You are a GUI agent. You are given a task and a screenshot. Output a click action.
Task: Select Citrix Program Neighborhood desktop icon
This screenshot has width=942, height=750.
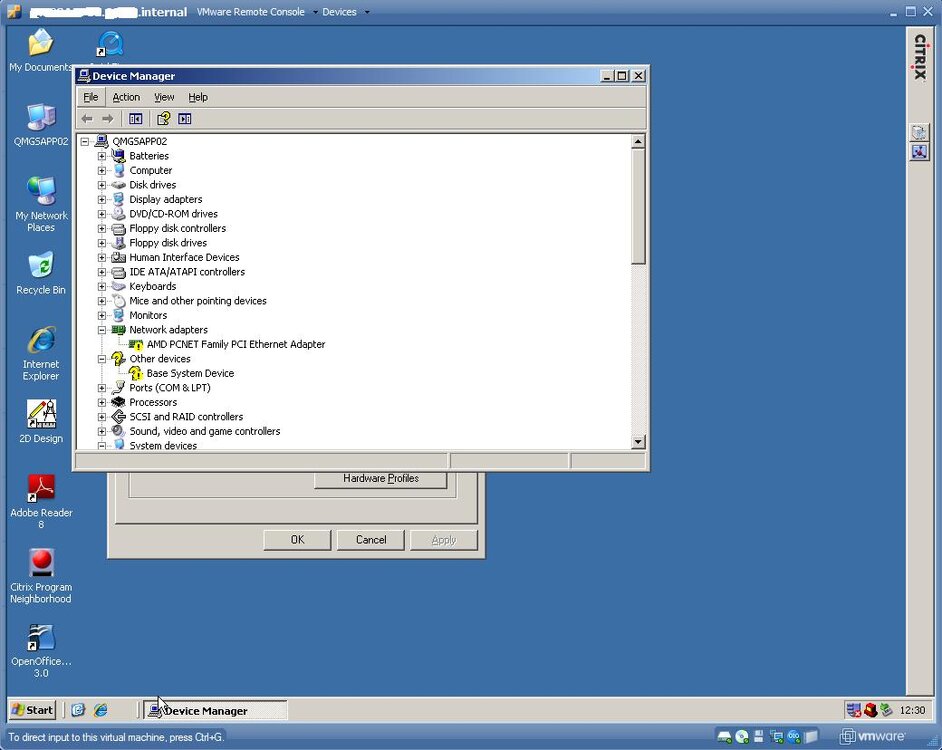41,576
